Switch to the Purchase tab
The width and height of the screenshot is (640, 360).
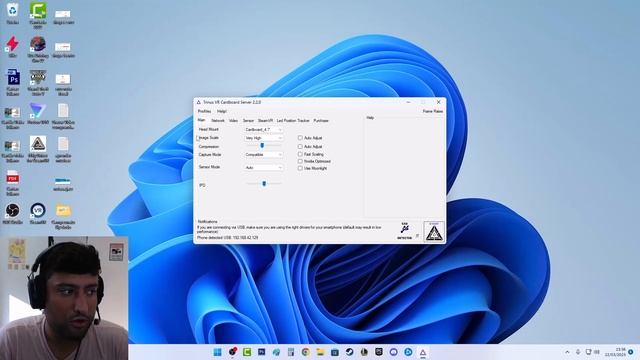click(x=321, y=120)
